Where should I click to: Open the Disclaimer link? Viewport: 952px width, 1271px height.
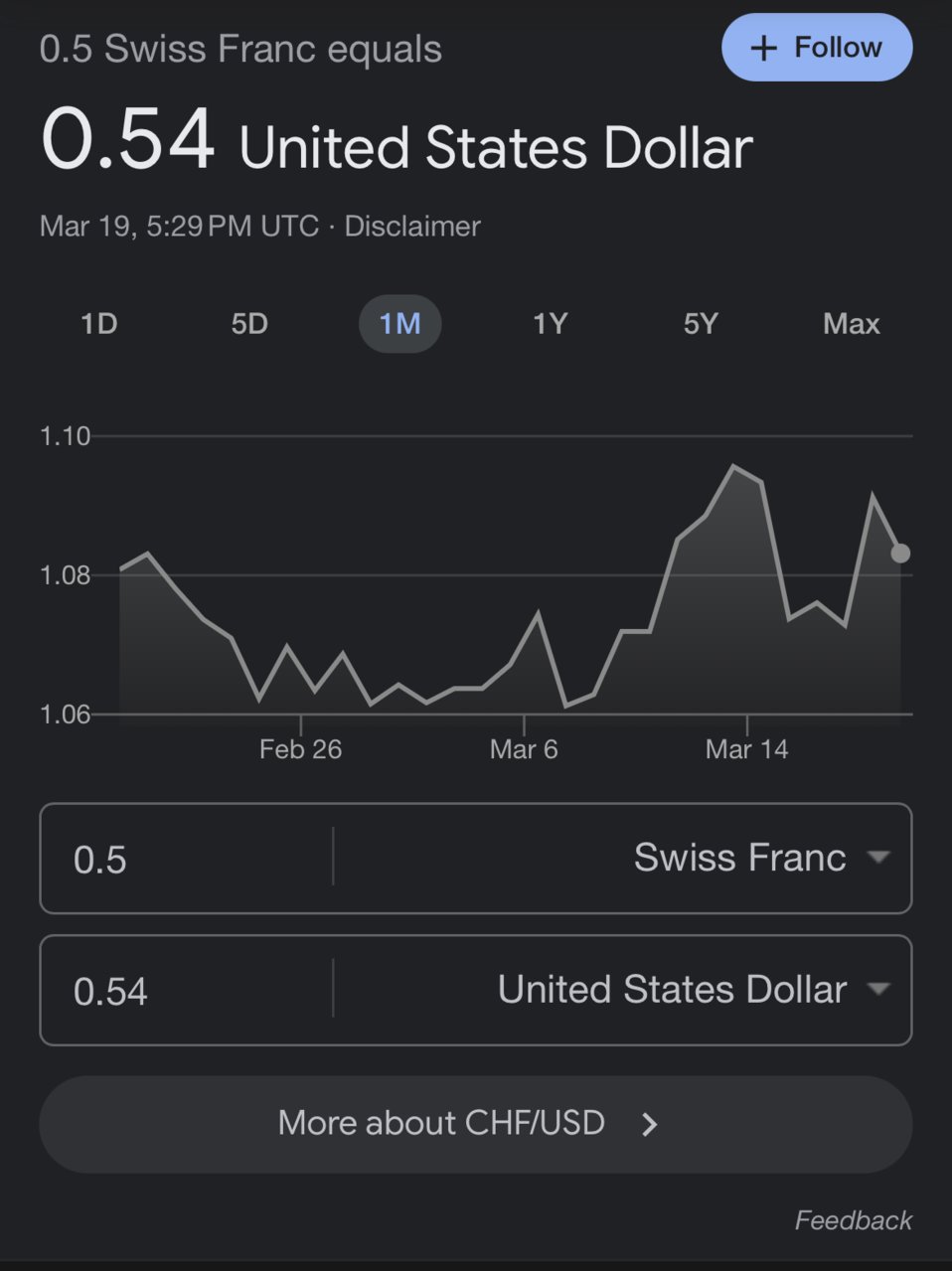tap(412, 227)
